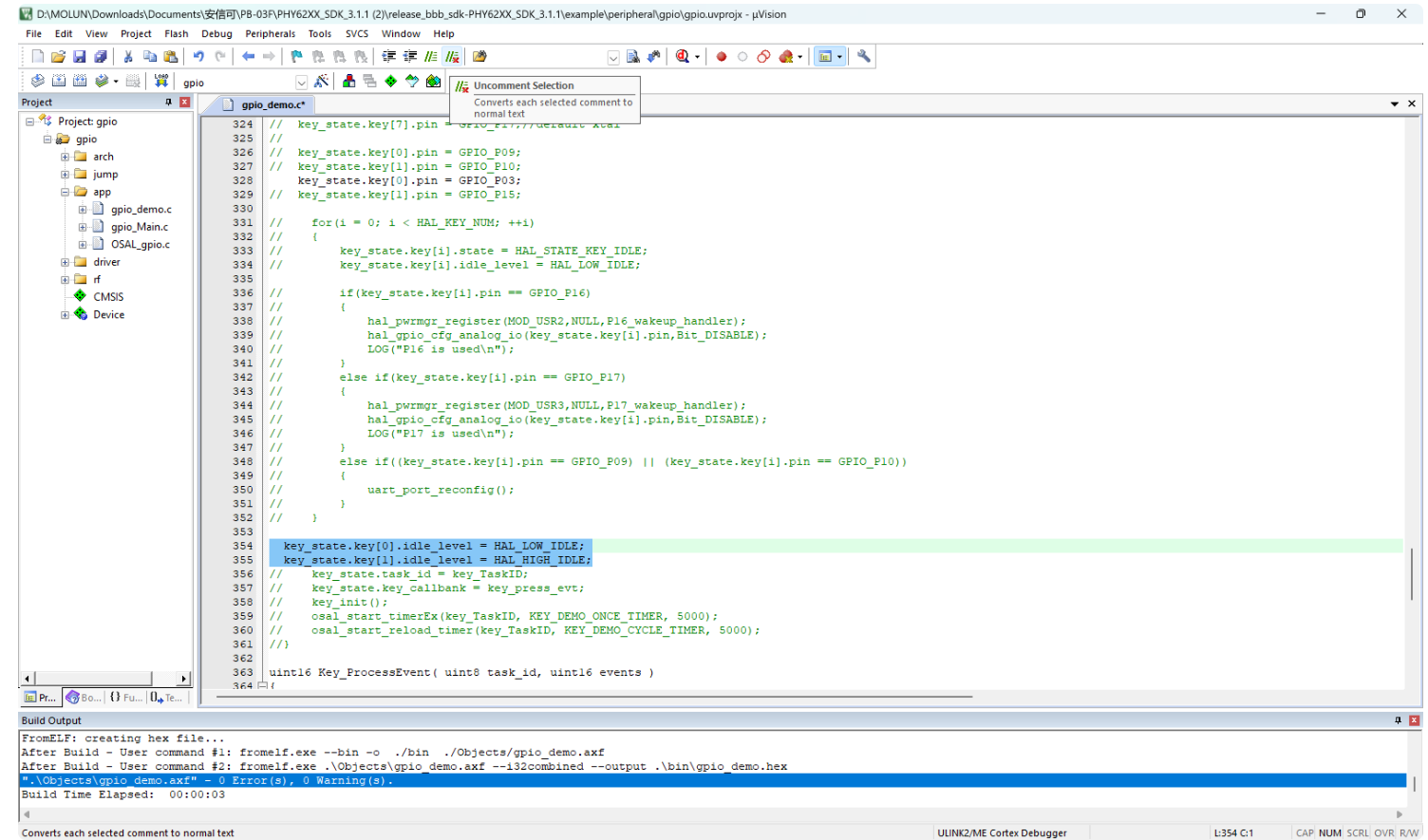Expand the Device node
Screen dimensions: 1428x840
pos(65,315)
